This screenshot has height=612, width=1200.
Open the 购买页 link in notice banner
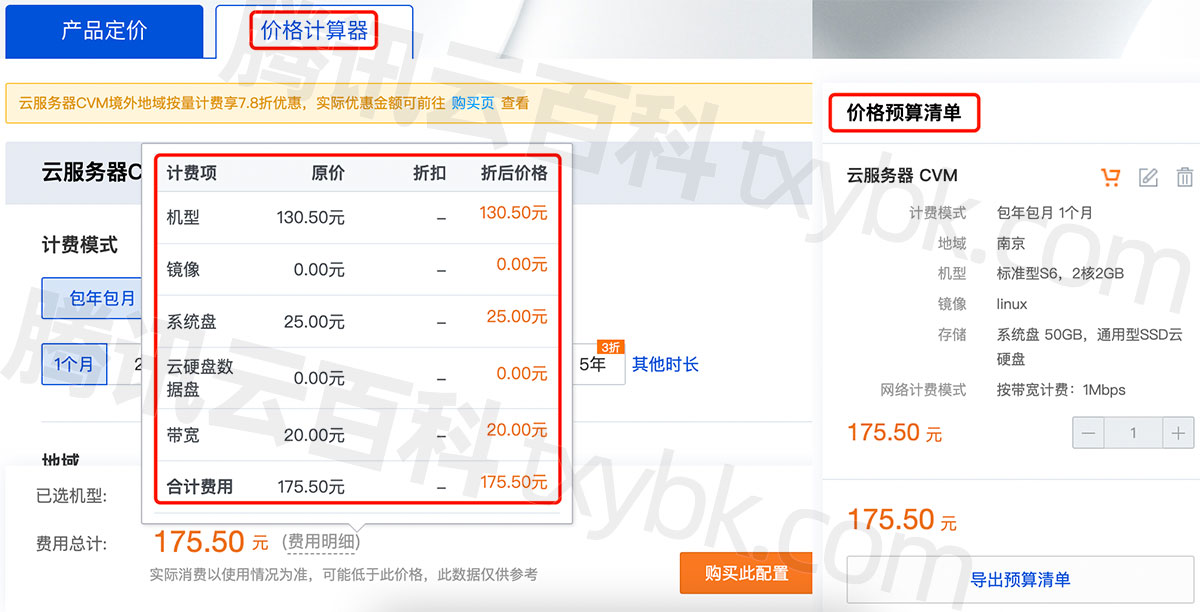click(x=472, y=103)
